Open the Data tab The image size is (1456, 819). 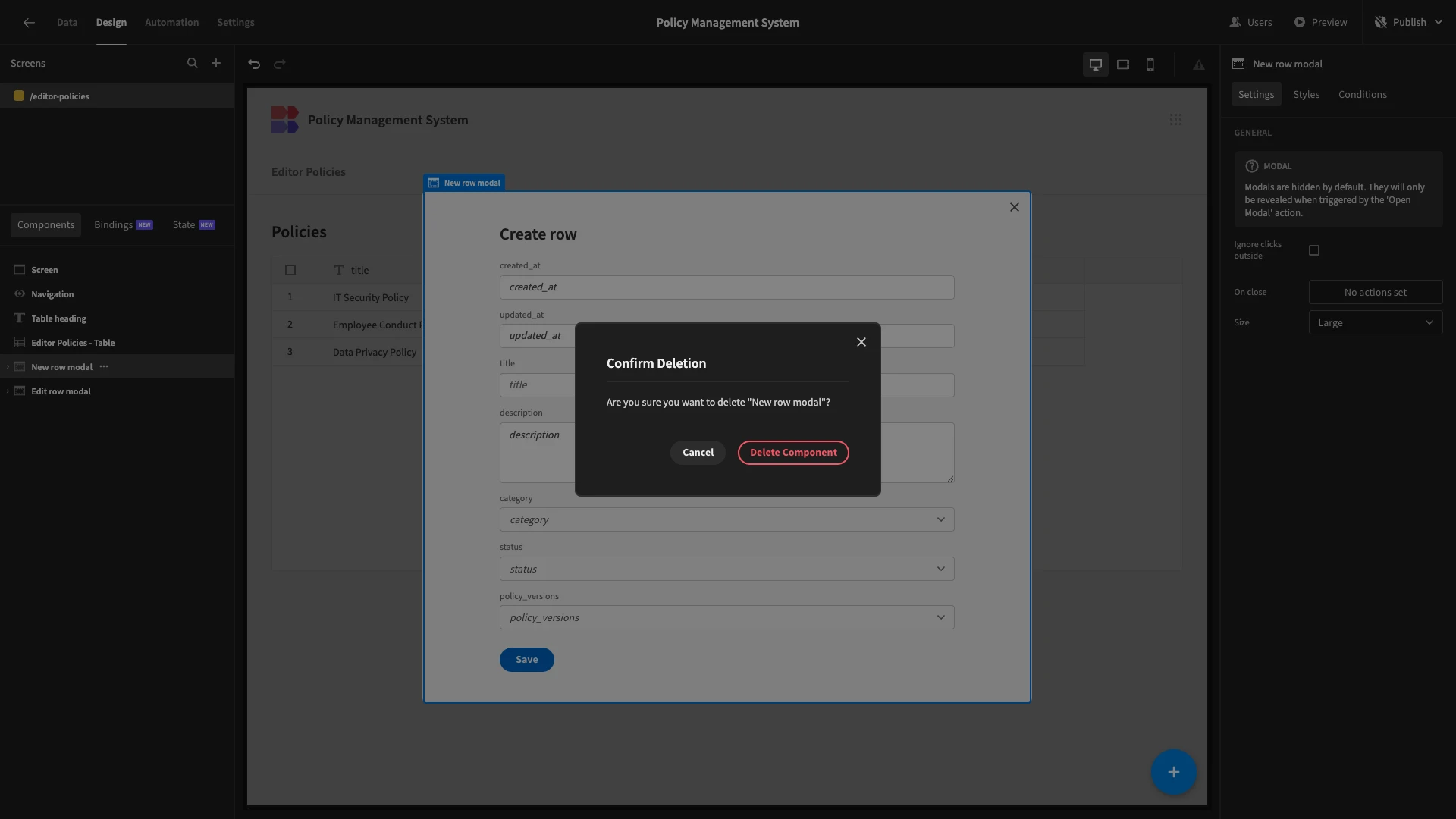pyautogui.click(x=67, y=23)
